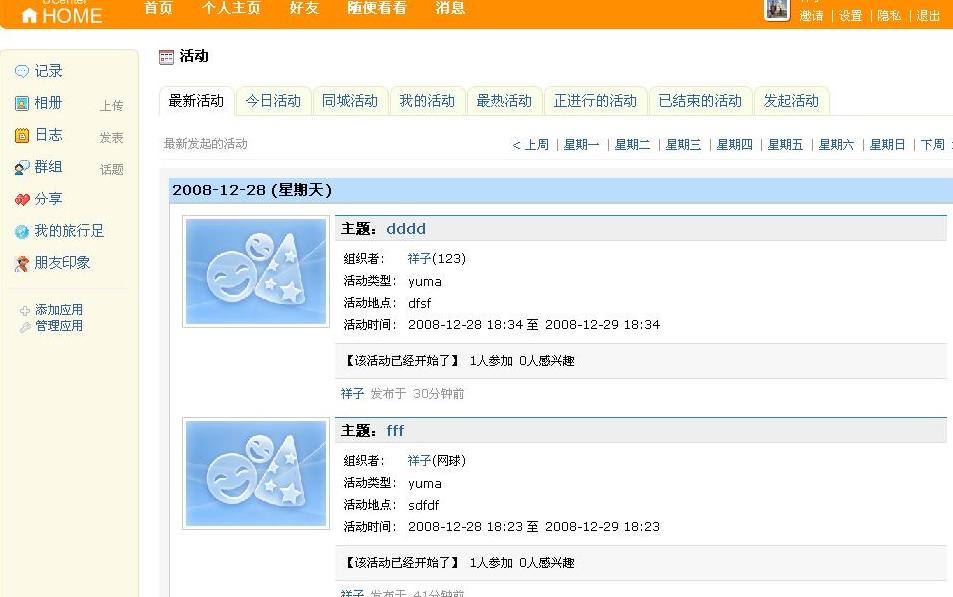Open 设置 link at top right
Image resolution: width=953 pixels, height=597 pixels.
tap(850, 16)
